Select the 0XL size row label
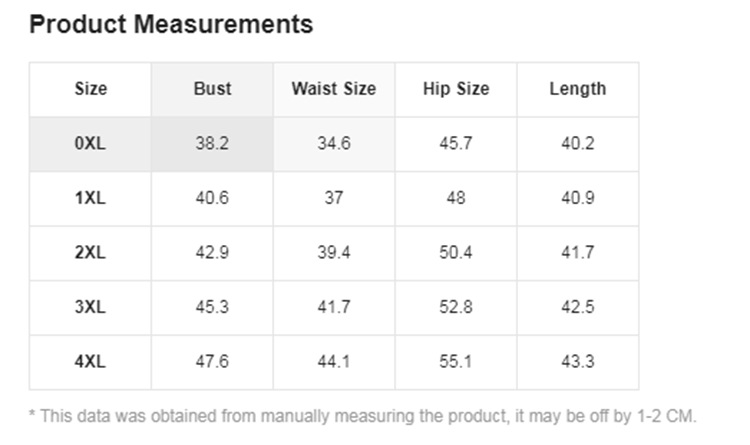The width and height of the screenshot is (750, 445). [x=90, y=144]
